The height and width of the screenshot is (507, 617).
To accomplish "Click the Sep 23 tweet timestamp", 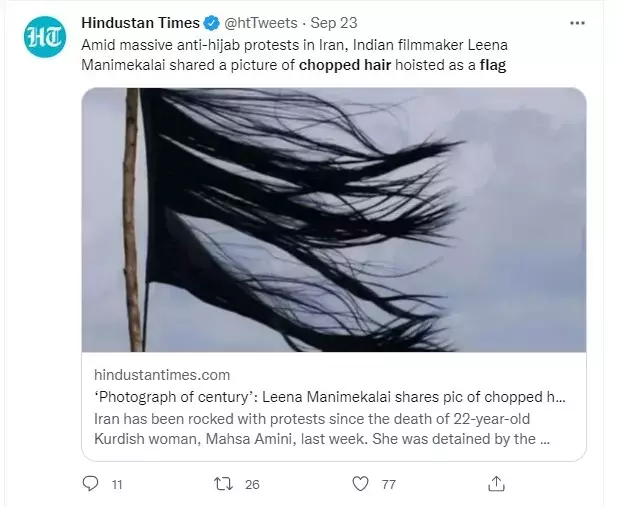I will click(x=334, y=23).
